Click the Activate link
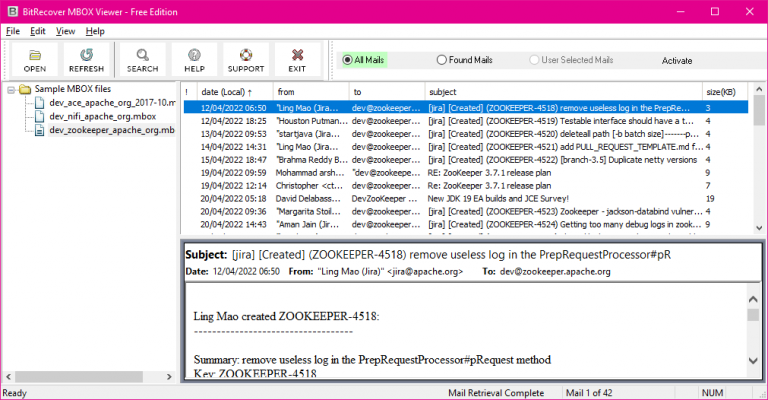768x400 pixels. click(x=676, y=61)
